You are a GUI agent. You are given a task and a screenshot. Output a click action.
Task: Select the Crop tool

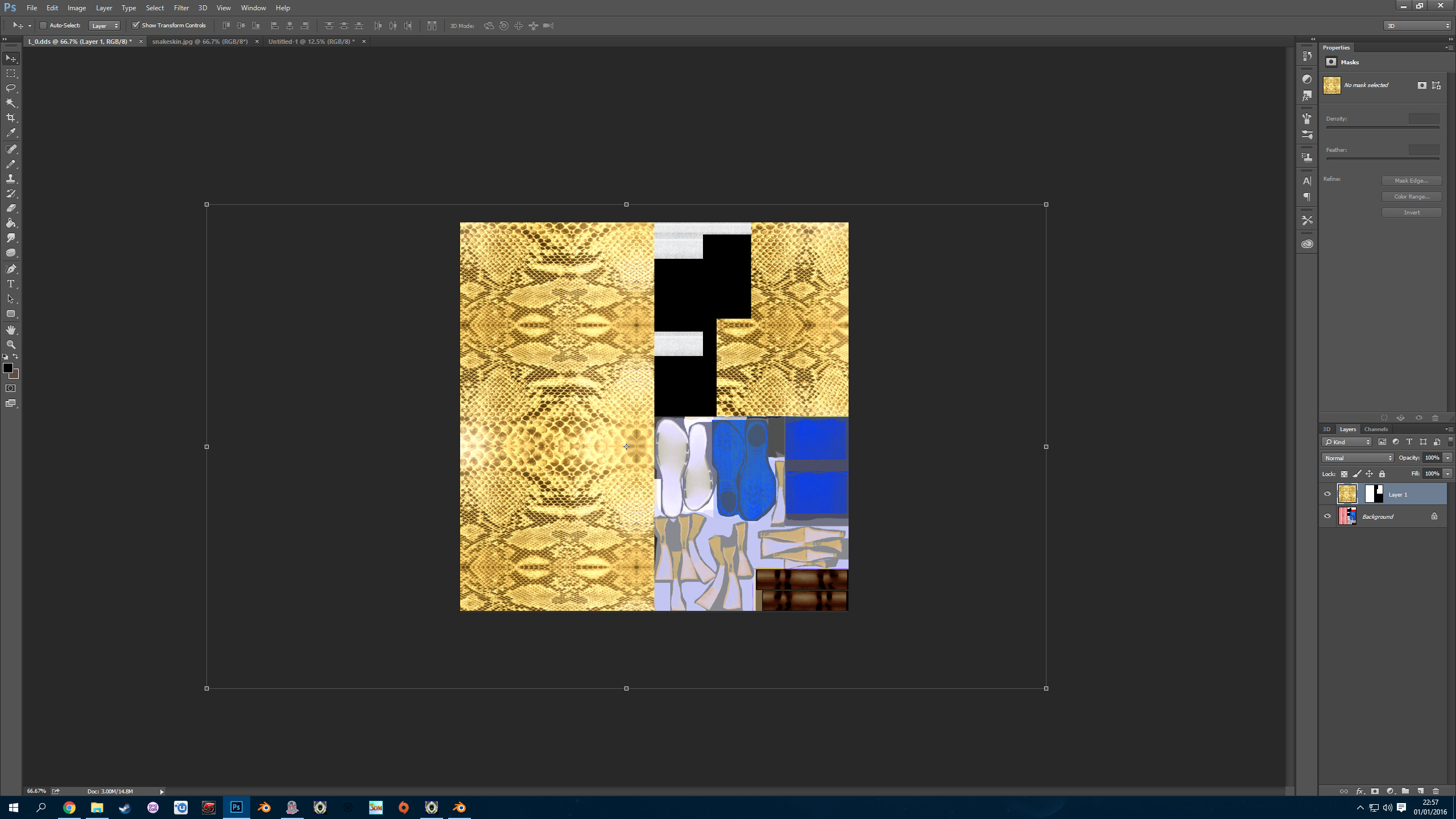(x=11, y=118)
